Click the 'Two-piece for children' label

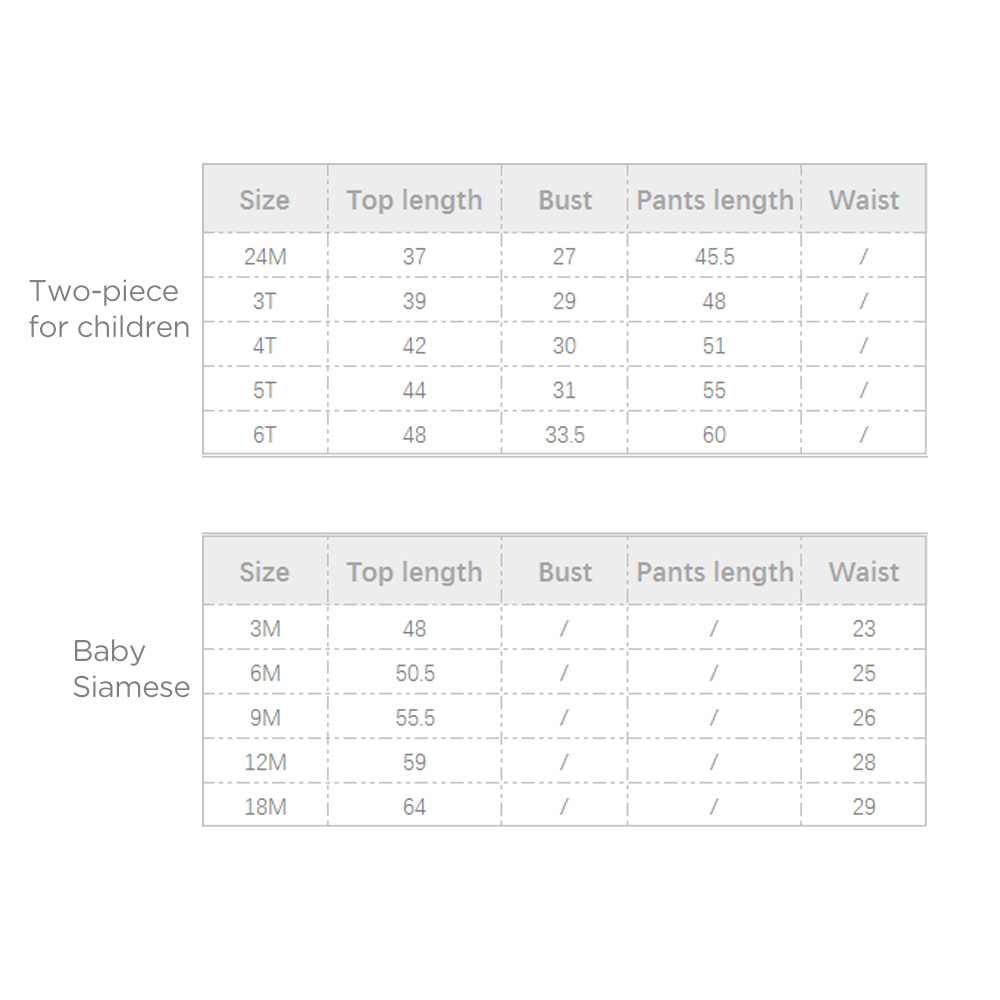(x=109, y=309)
